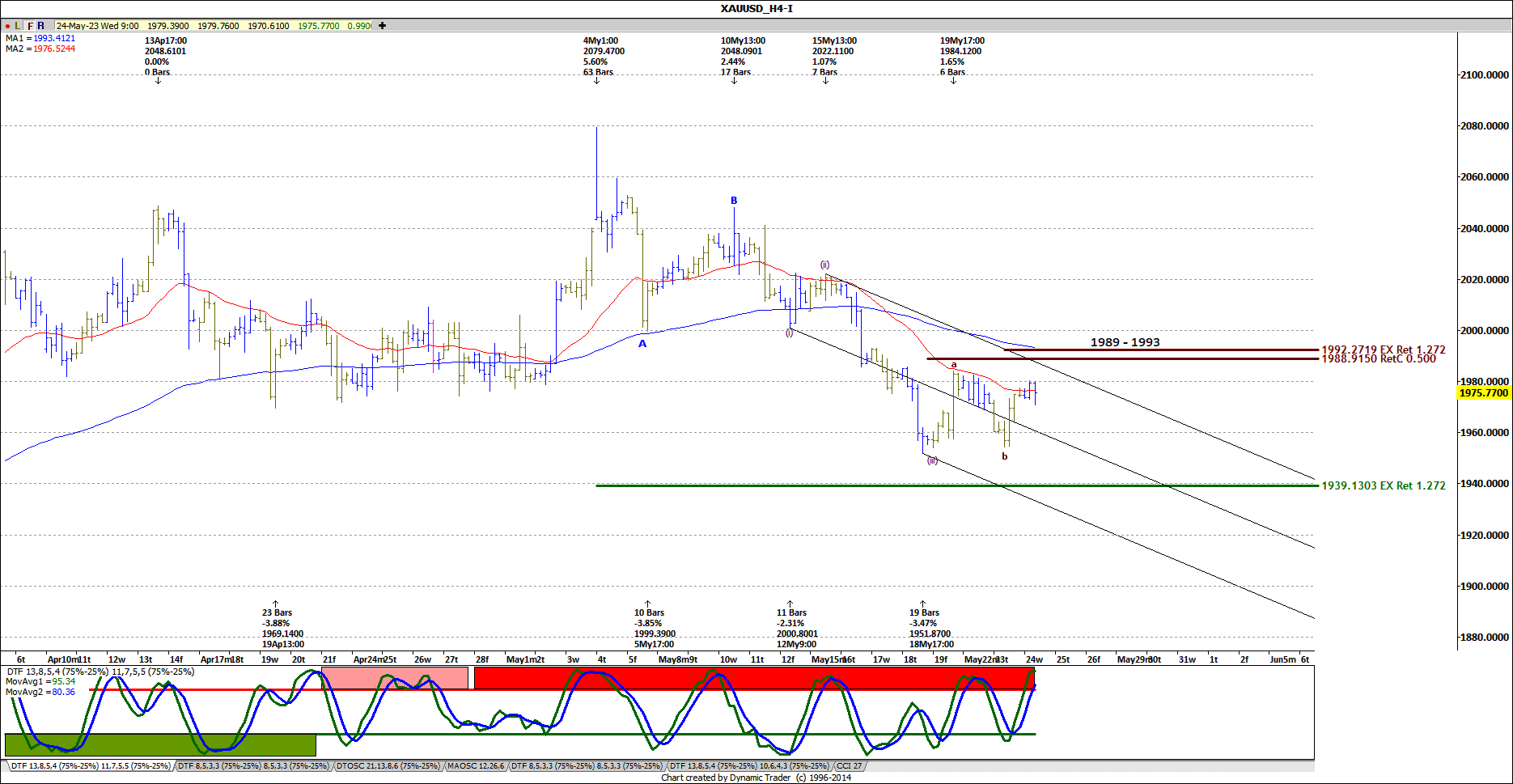Image resolution: width=1513 pixels, height=784 pixels.
Task: Click the 24-May-23 Wed 9:00 date readout
Action: tap(98, 26)
